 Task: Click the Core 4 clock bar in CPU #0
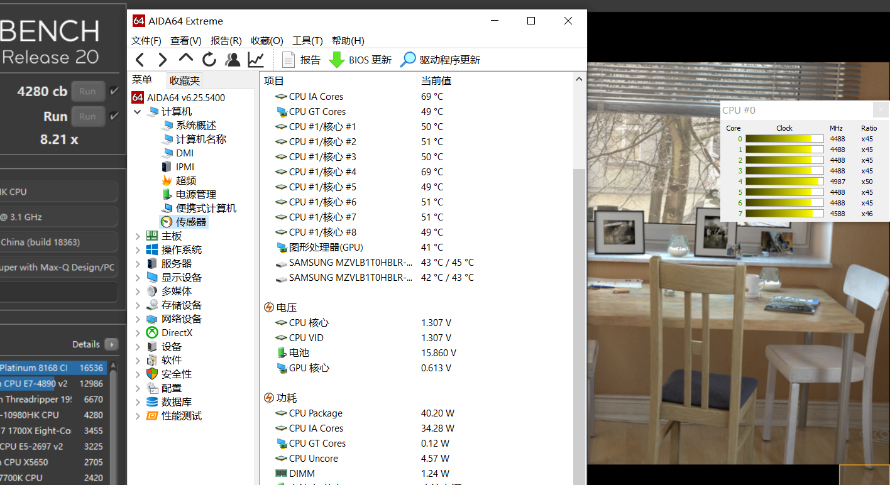(784, 182)
